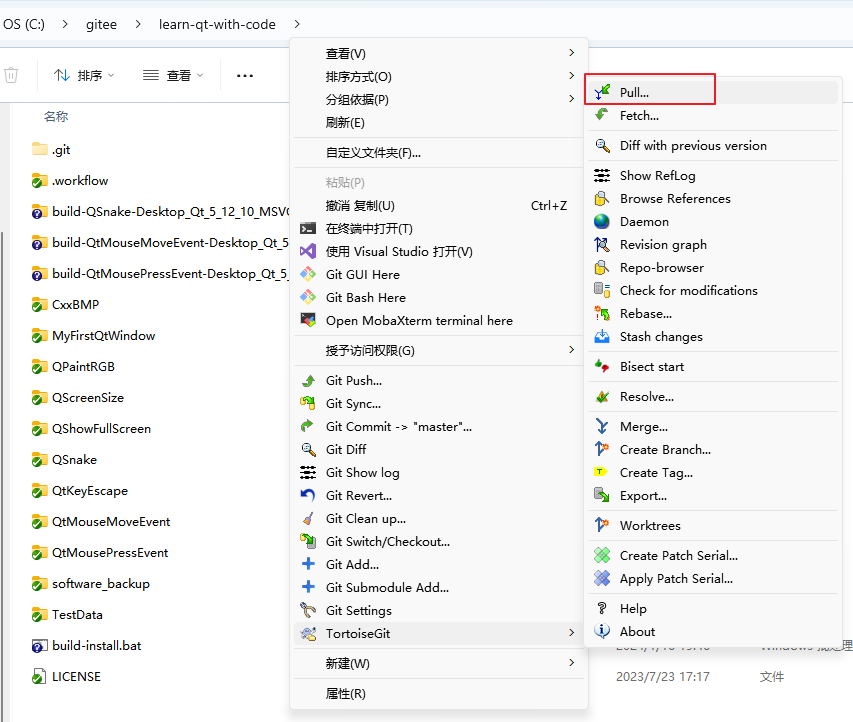This screenshot has height=722, width=853.
Task: Click the About info icon
Action: tap(602, 631)
